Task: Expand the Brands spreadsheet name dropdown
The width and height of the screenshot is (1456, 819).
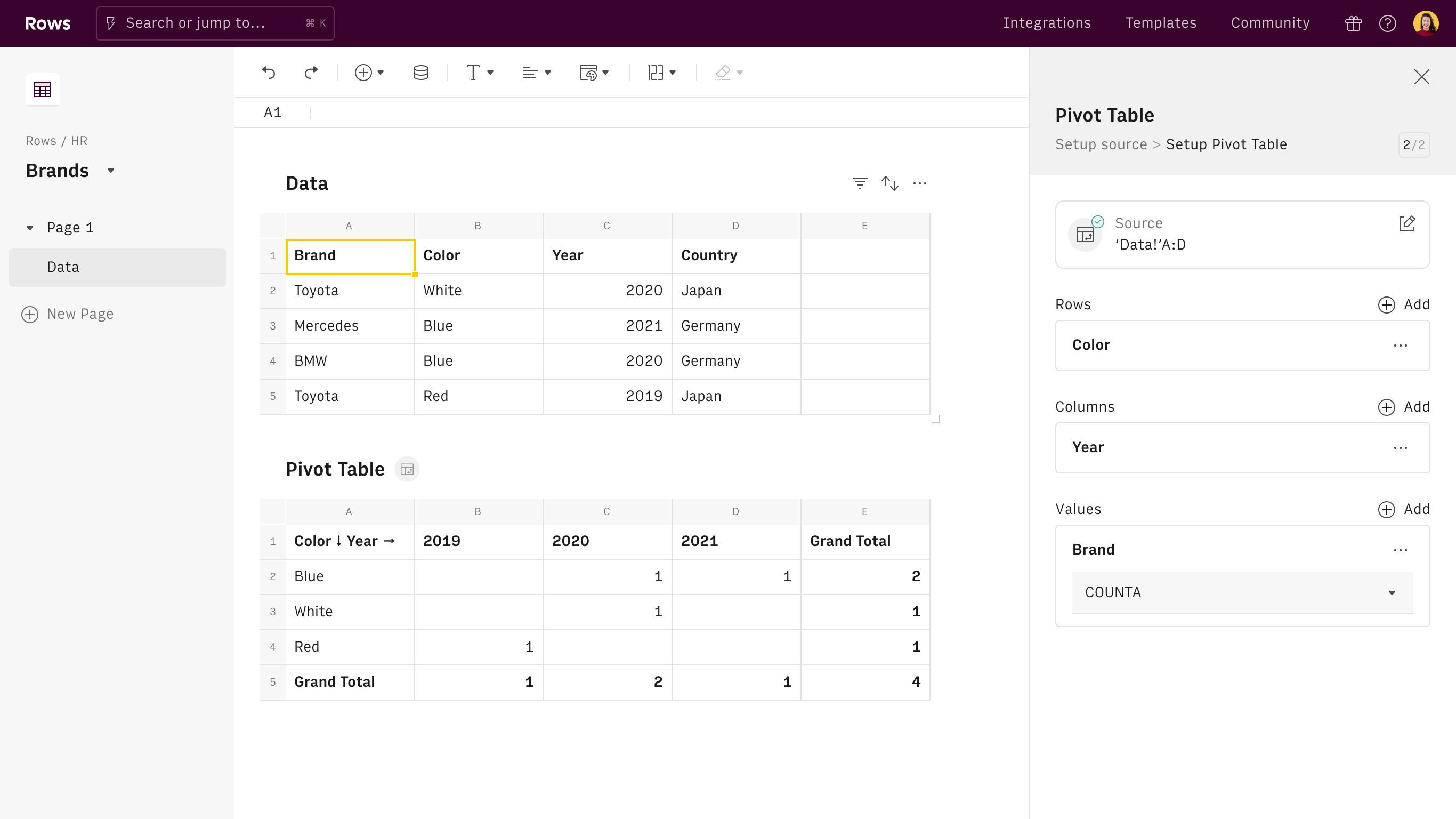Action: pyautogui.click(x=111, y=171)
